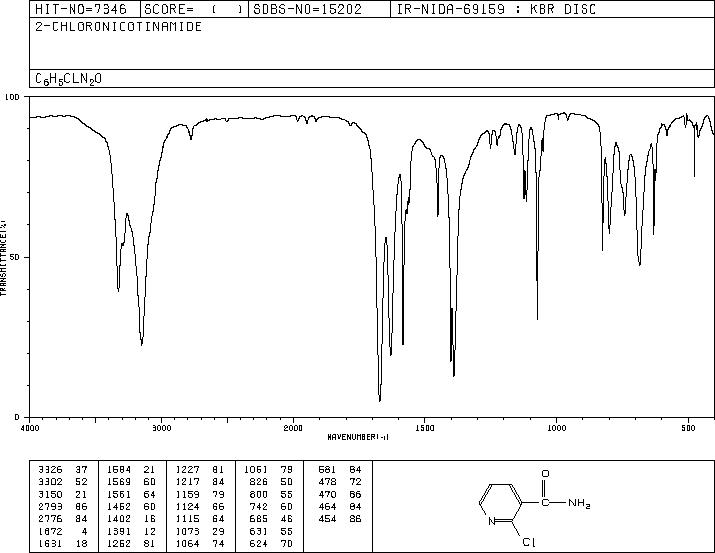Select the 1462 peak entry
Screen dimensions: 715x553
pyautogui.click(x=131, y=506)
